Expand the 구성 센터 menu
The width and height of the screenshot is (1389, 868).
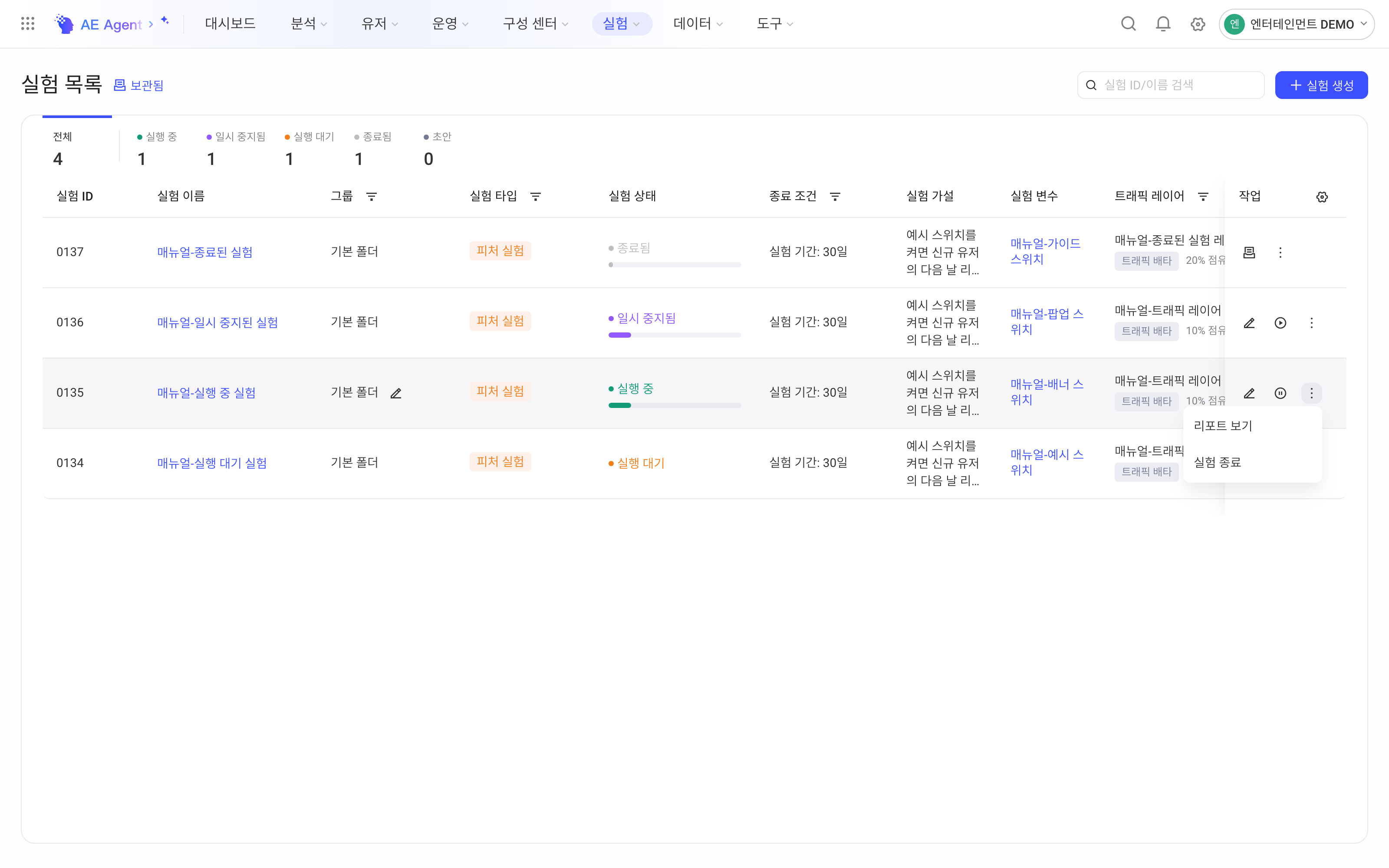coord(535,23)
